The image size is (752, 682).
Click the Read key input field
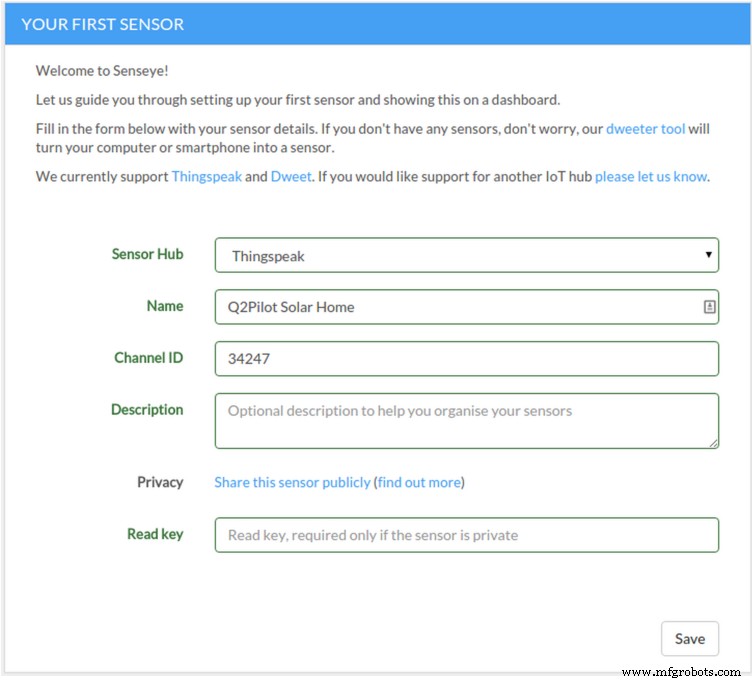tap(467, 535)
